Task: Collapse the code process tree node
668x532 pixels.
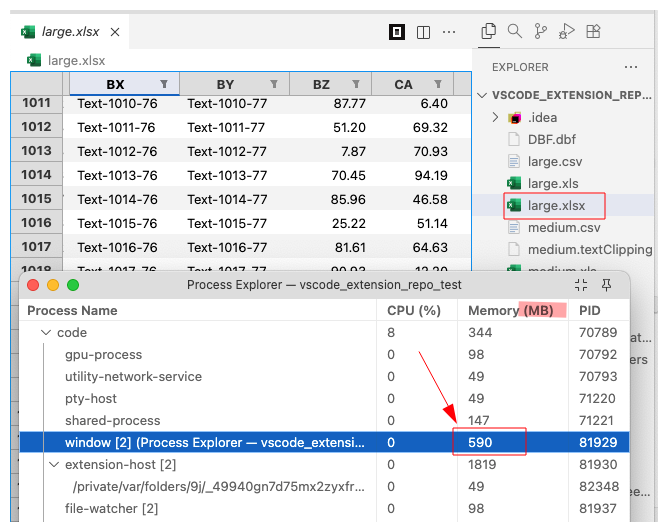Action: (x=46, y=333)
